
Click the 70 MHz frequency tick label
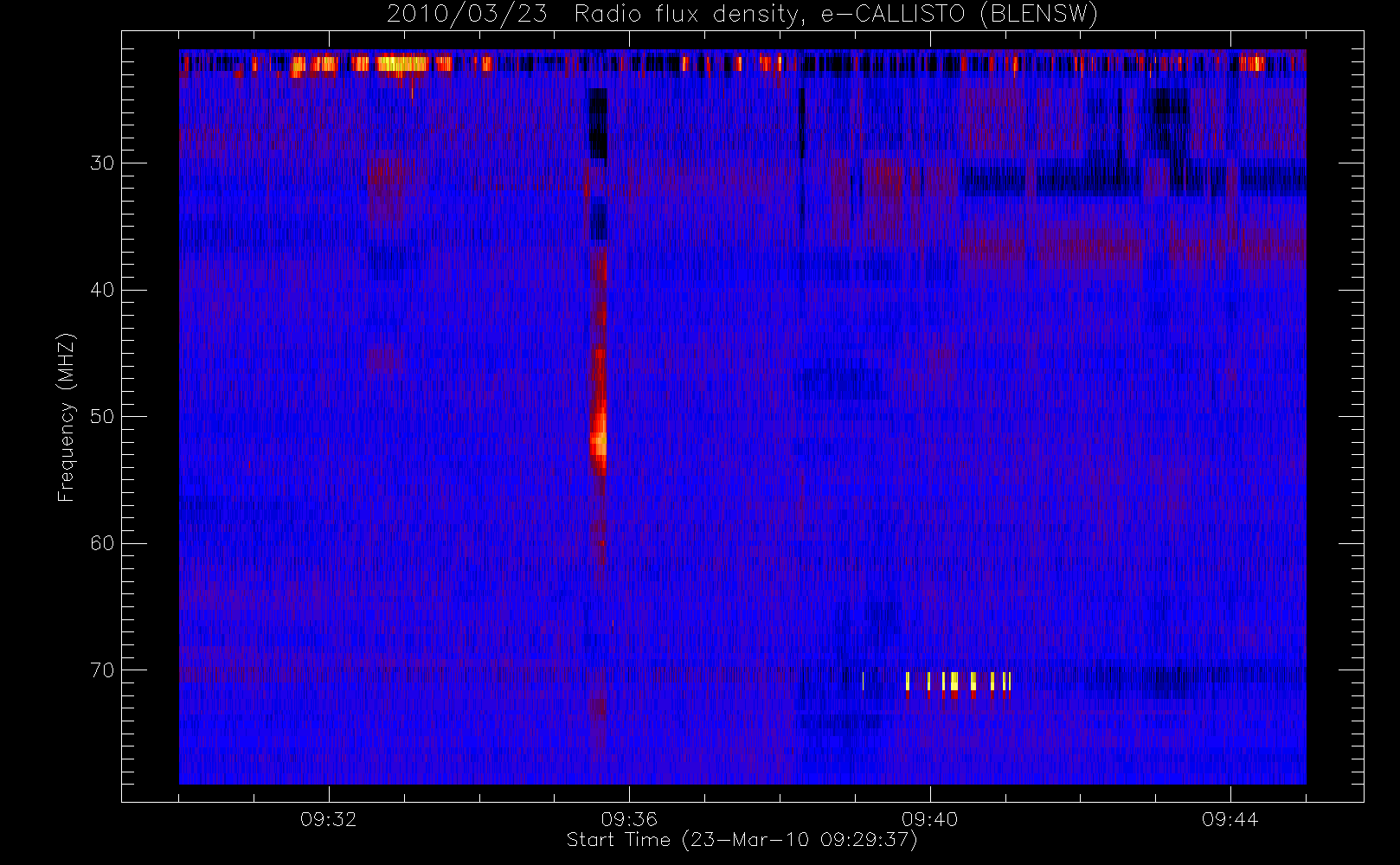pyautogui.click(x=102, y=670)
